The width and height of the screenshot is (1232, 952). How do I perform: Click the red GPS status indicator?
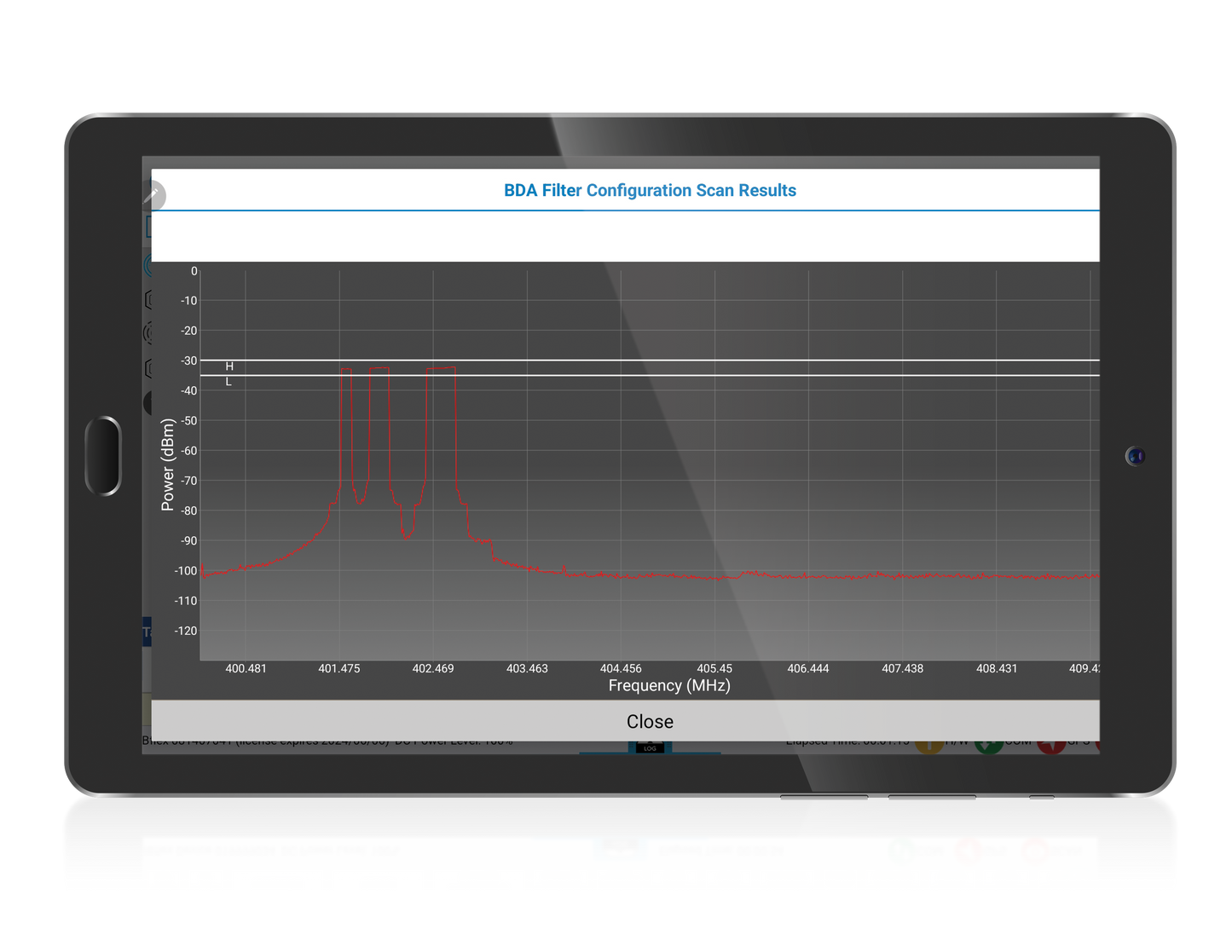point(1052,743)
